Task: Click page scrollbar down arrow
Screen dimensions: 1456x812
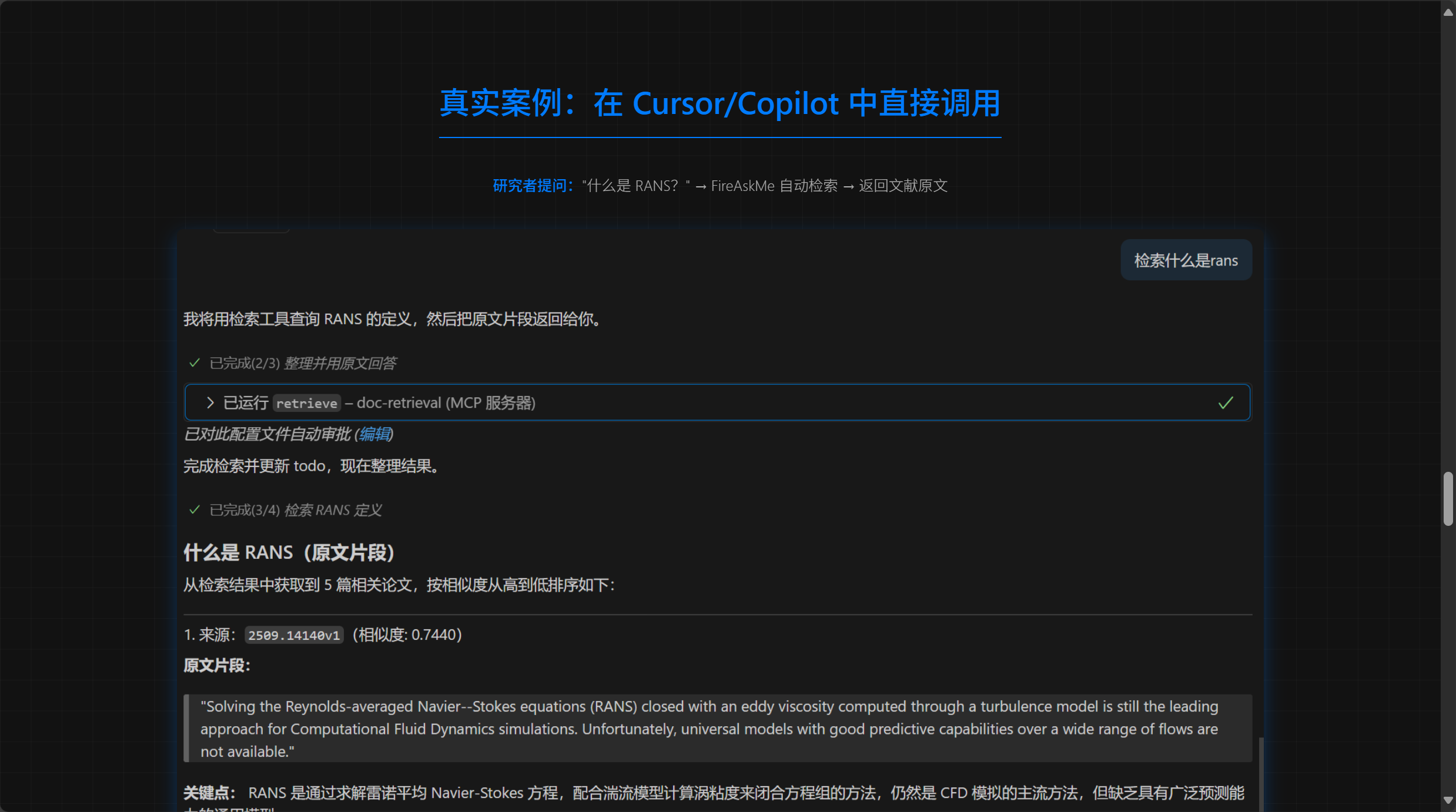Action: point(1448,800)
